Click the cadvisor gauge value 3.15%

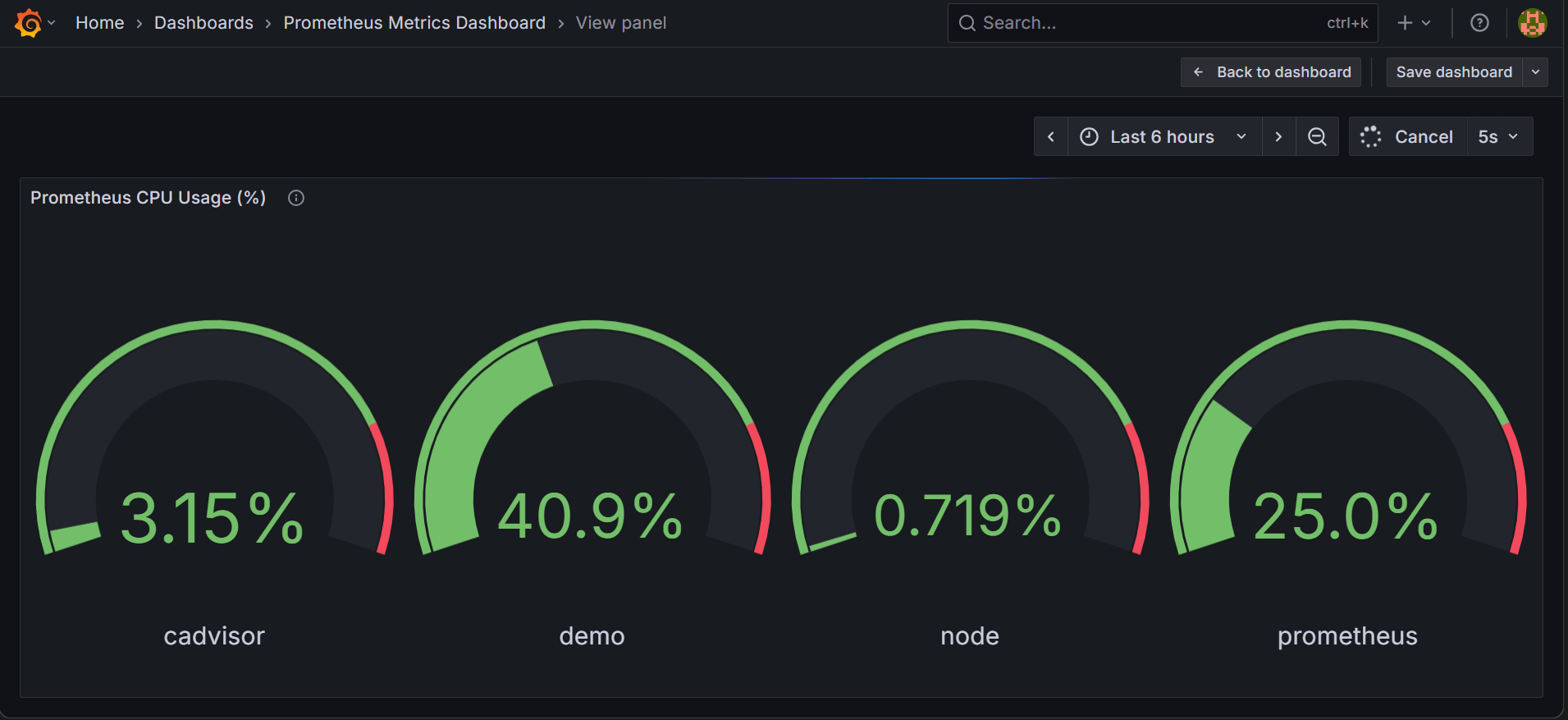pos(213,518)
